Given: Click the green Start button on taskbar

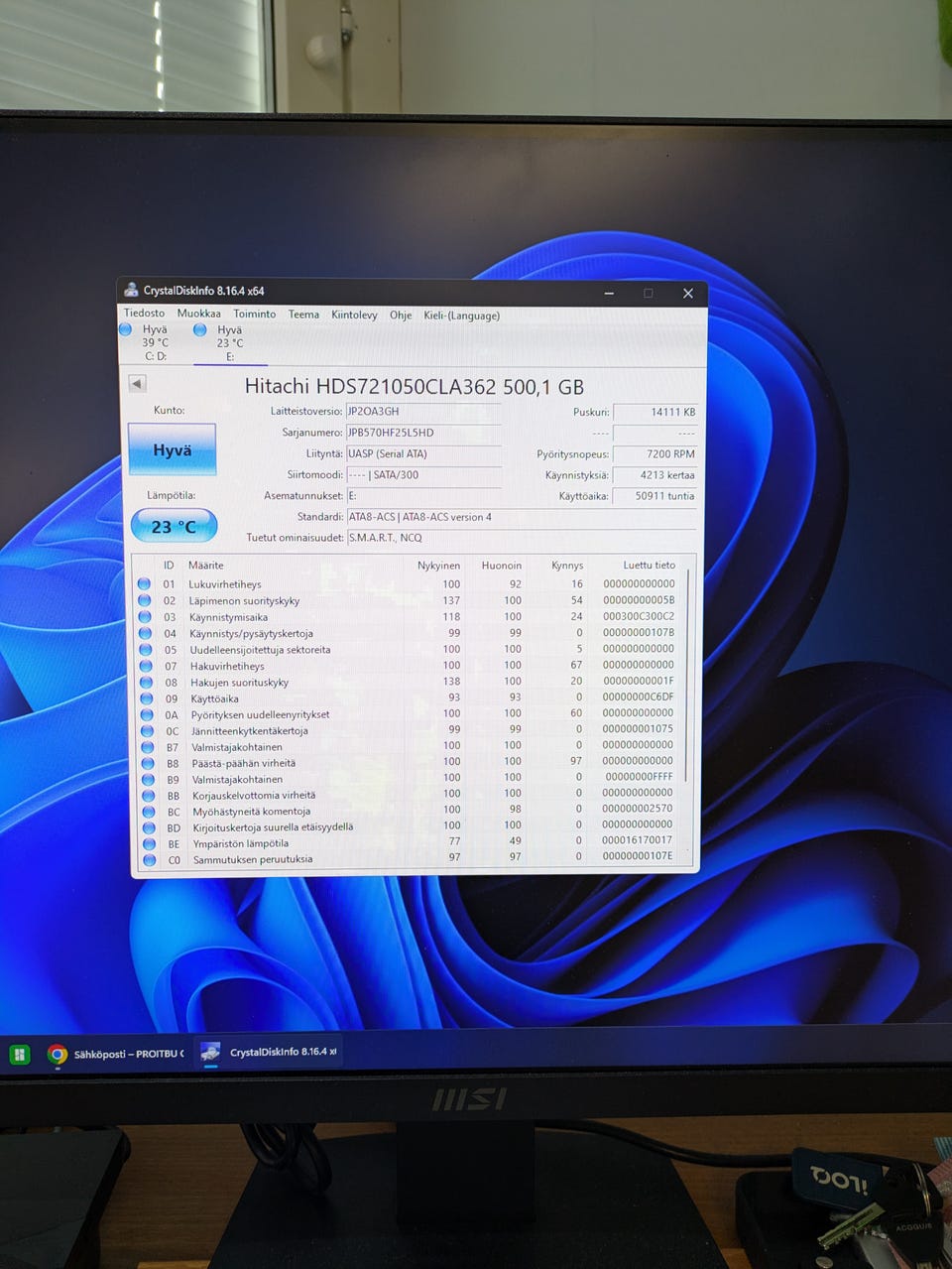Looking at the screenshot, I should click(20, 1054).
